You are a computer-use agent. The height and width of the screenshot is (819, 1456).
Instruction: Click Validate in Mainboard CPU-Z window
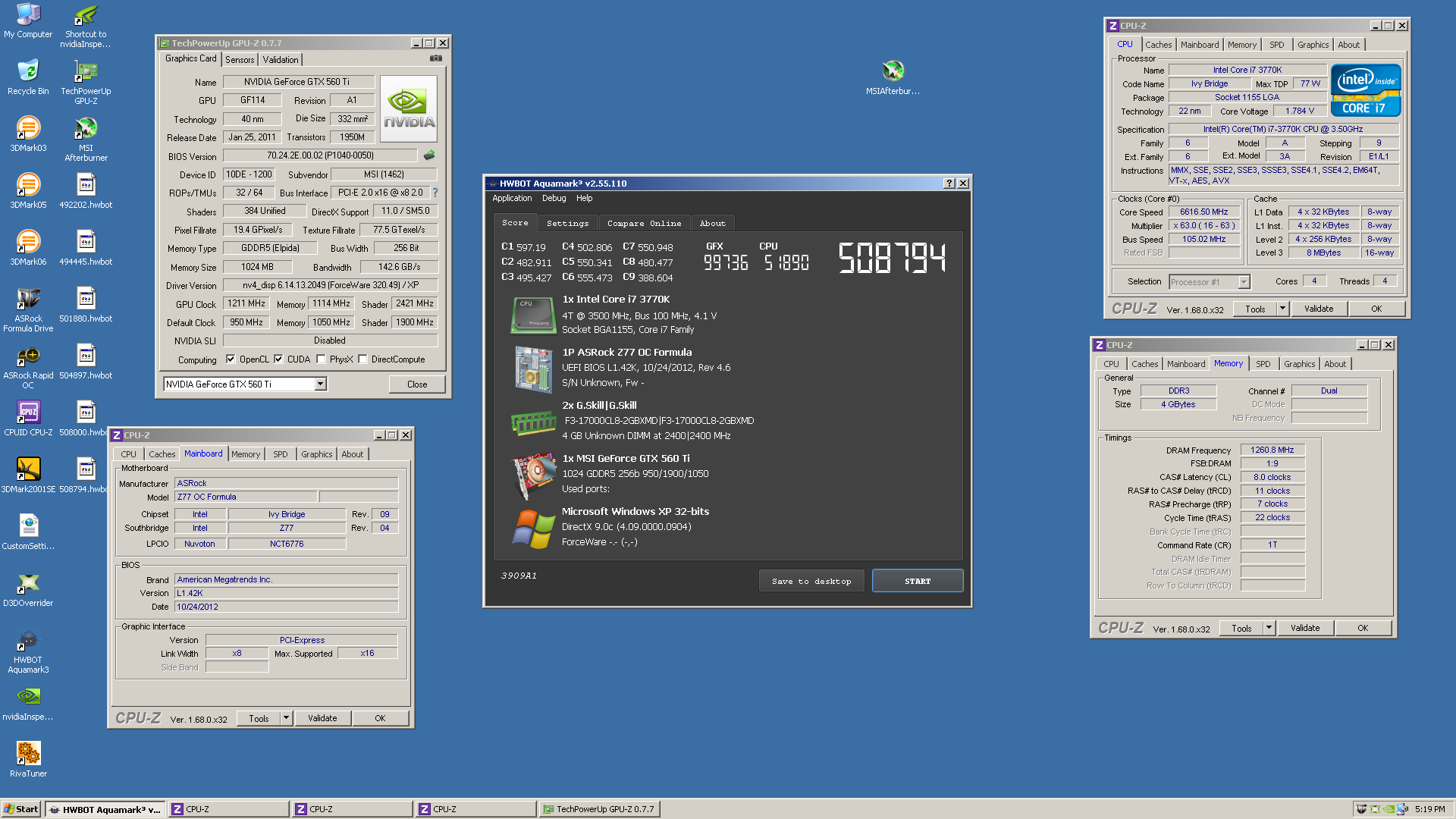(x=322, y=718)
